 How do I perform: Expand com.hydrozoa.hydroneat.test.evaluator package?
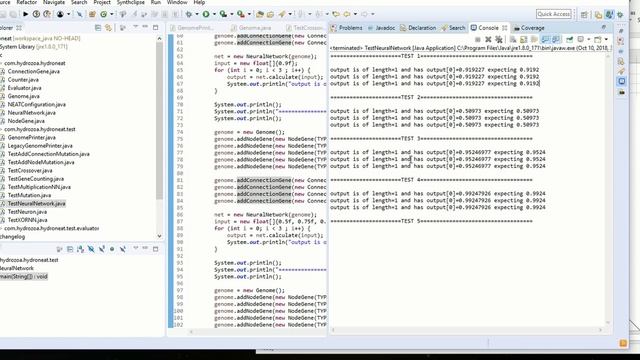(x=1, y=229)
